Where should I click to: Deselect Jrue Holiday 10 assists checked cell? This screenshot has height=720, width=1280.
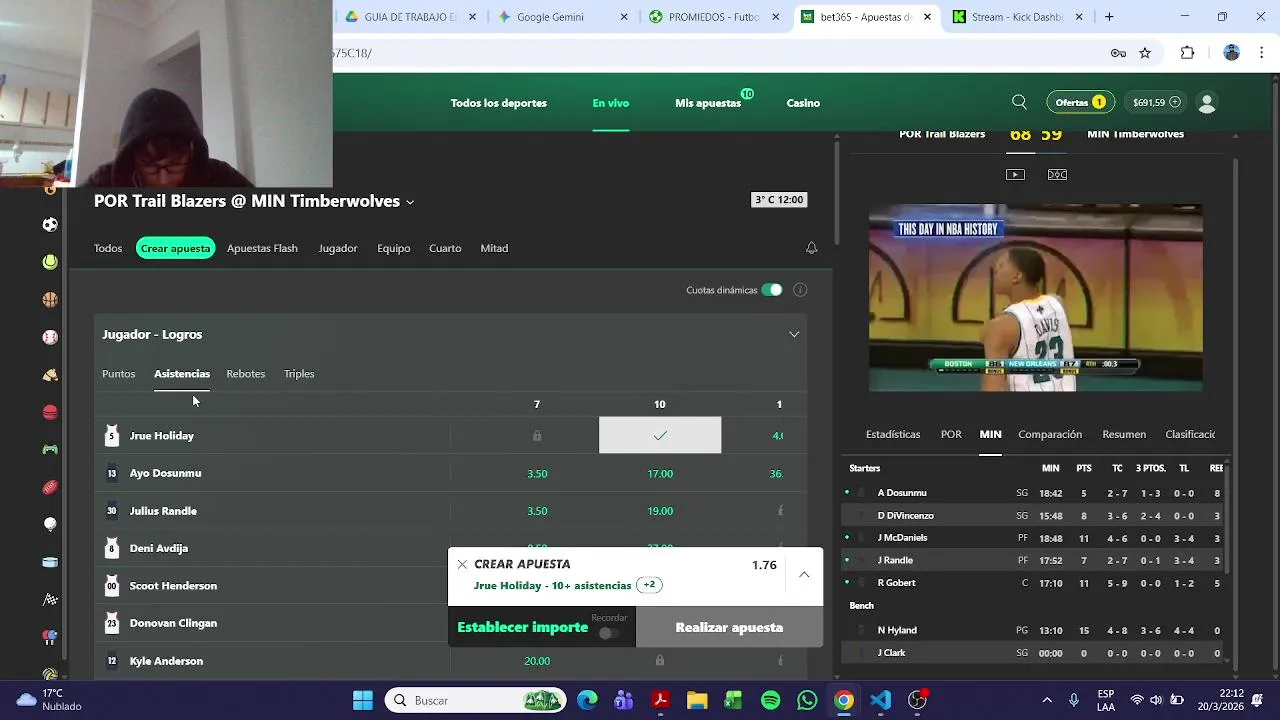(x=660, y=436)
